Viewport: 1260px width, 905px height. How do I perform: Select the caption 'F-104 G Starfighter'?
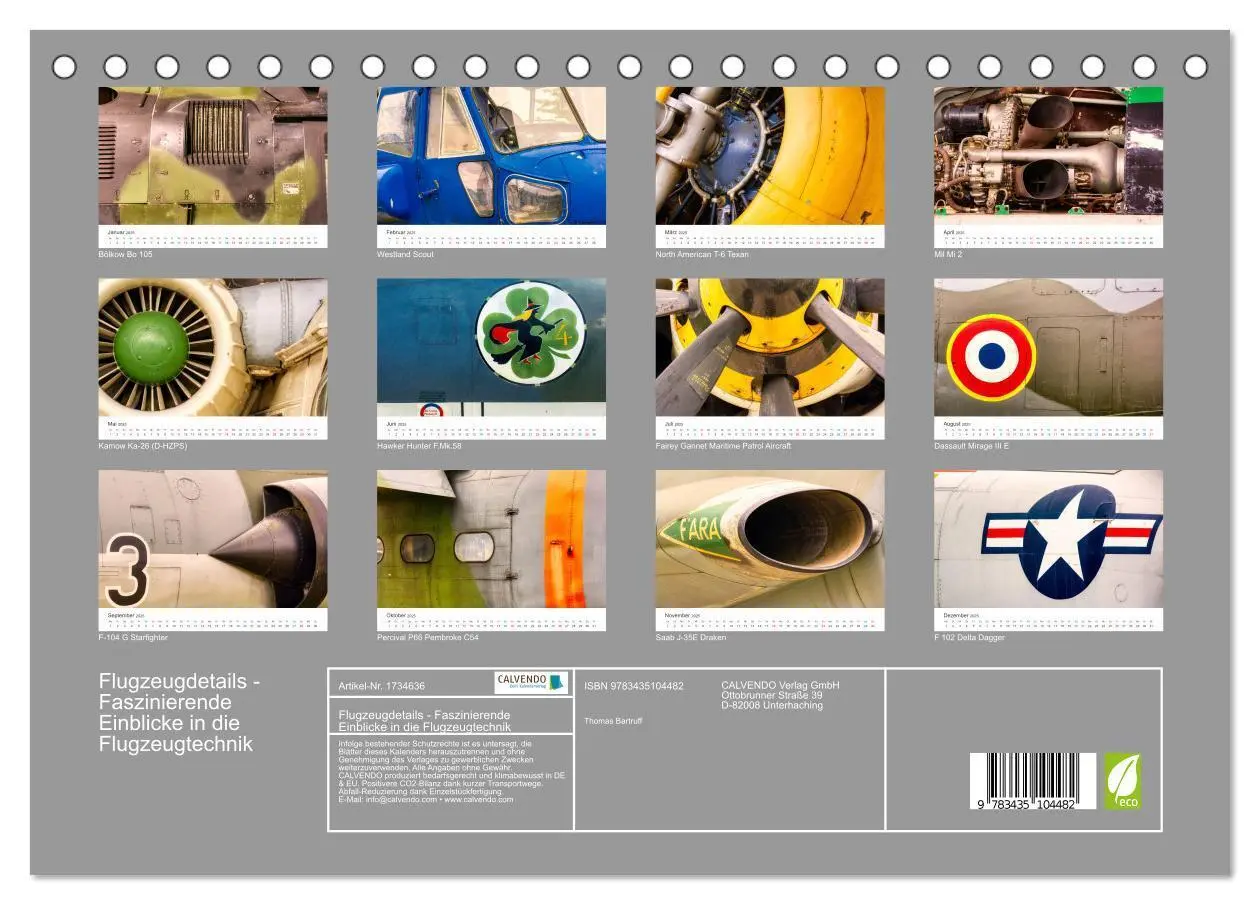pos(133,637)
